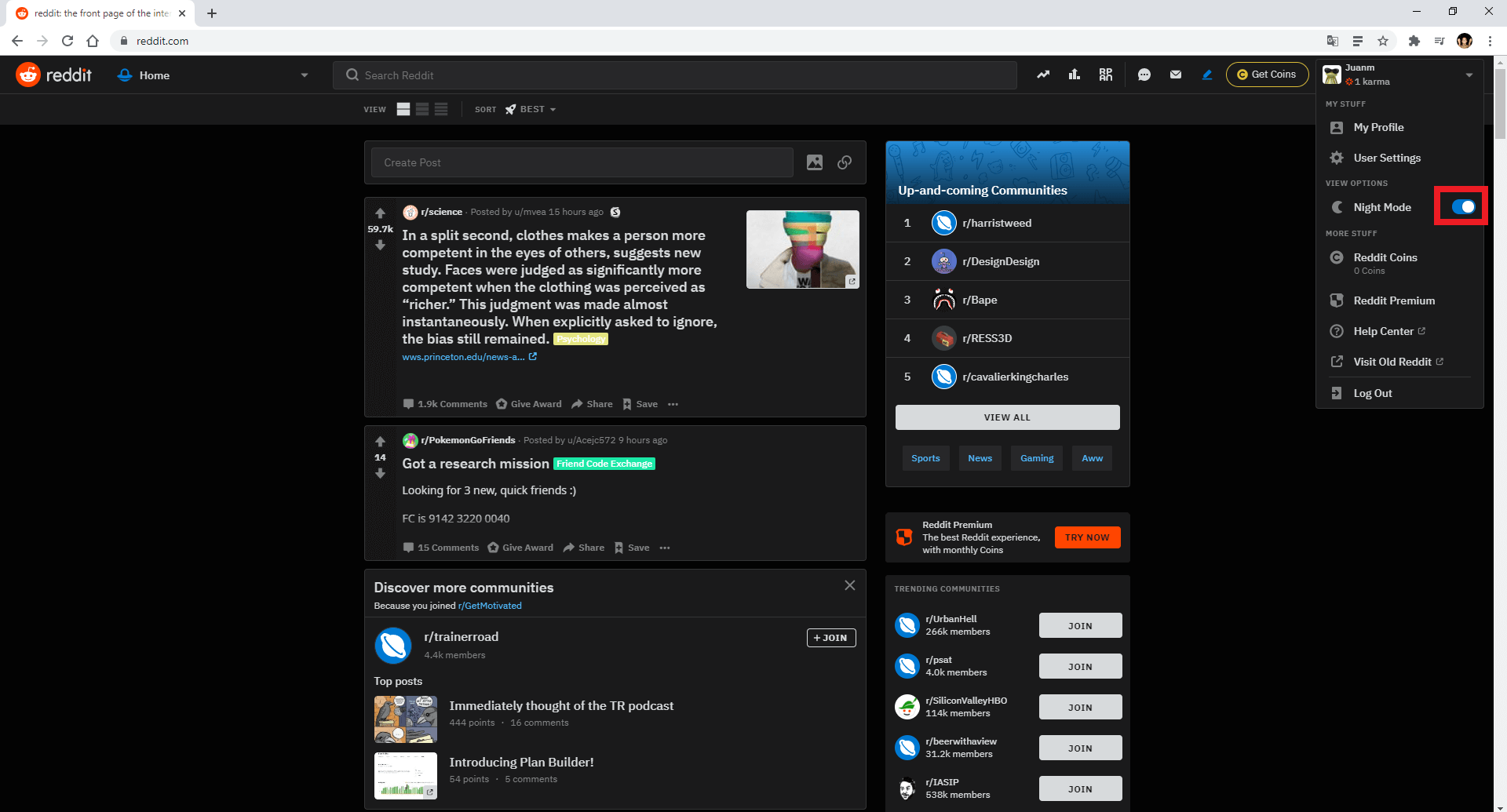Check your Reddit mail inbox
This screenshot has width=1507, height=812.
point(1175,75)
